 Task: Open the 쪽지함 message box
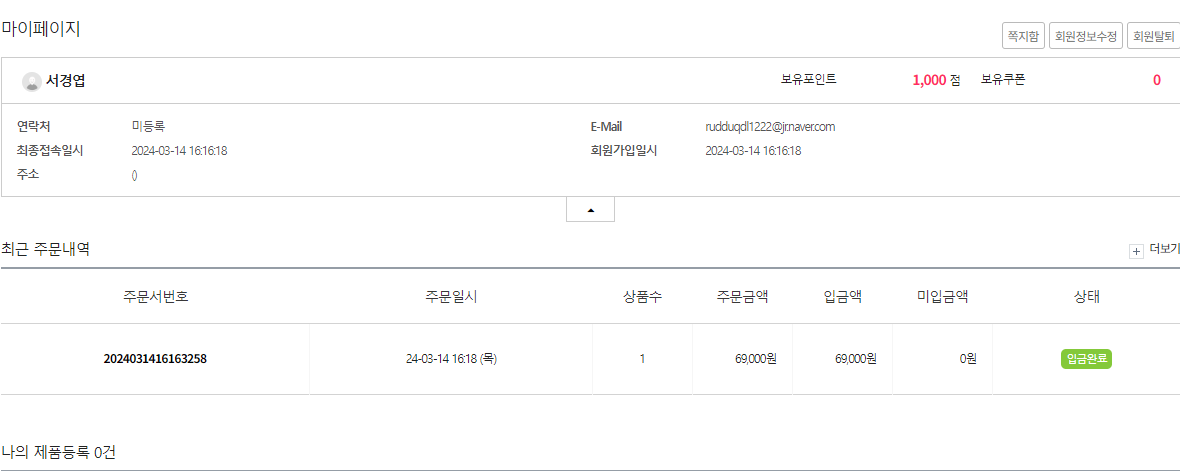[x=1023, y=36]
